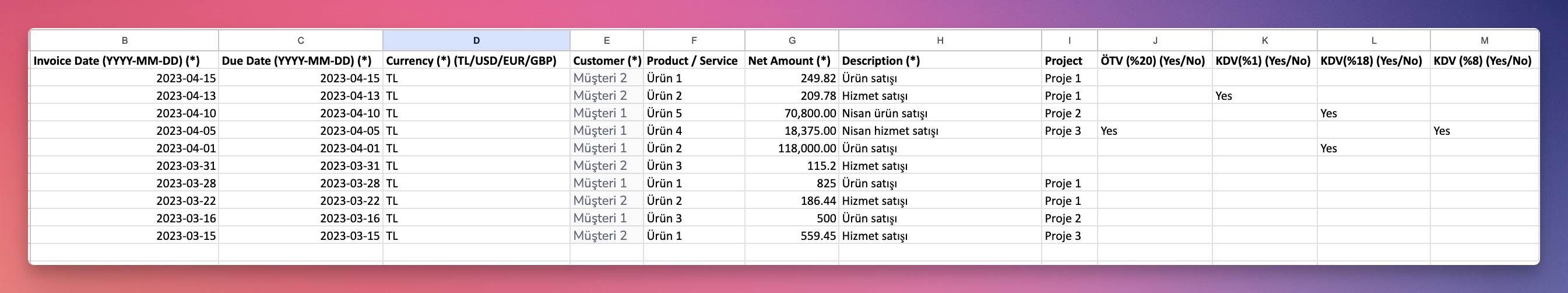Select the 'Yes' cell under KDV(%1)
The image size is (1568, 293).
pyautogui.click(x=1264, y=96)
